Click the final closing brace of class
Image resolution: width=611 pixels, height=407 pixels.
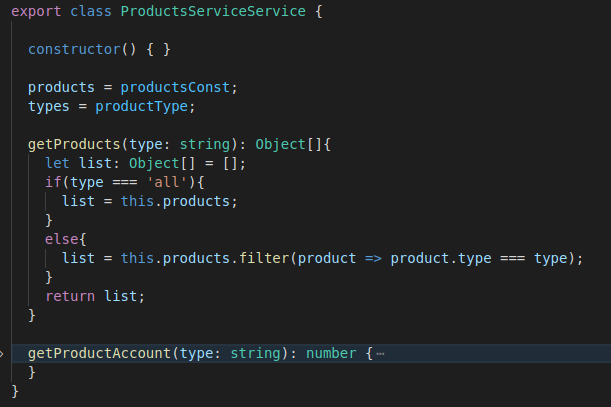(15, 391)
